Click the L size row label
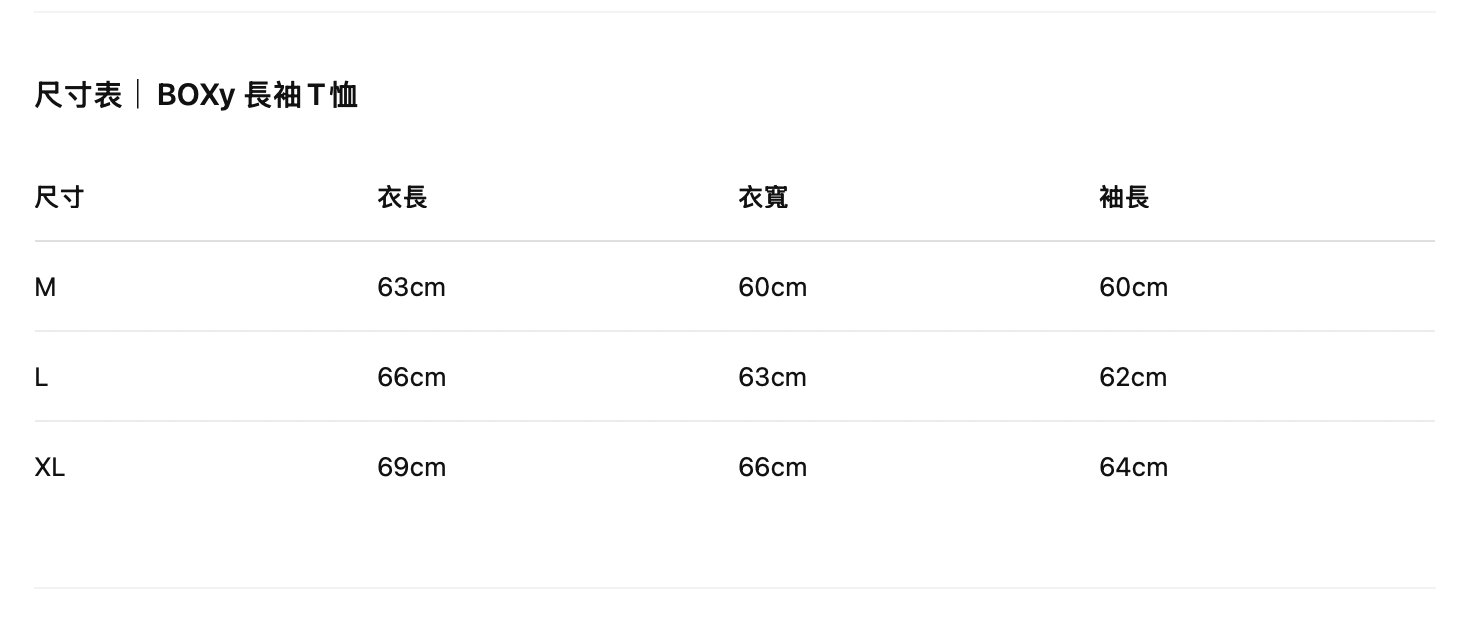The height and width of the screenshot is (634, 1462). pyautogui.click(x=41, y=377)
